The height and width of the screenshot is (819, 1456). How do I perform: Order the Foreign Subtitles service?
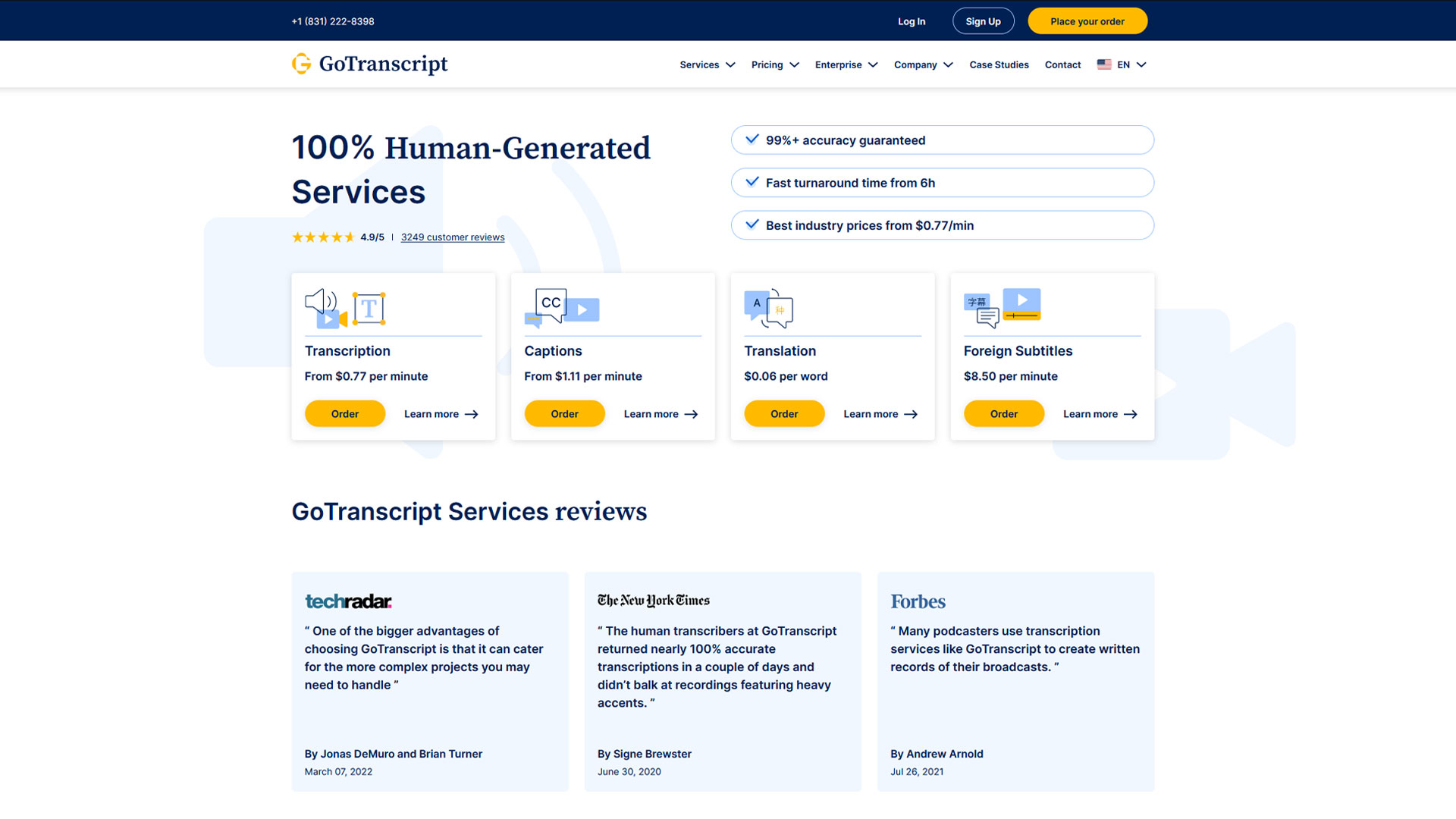1004,413
